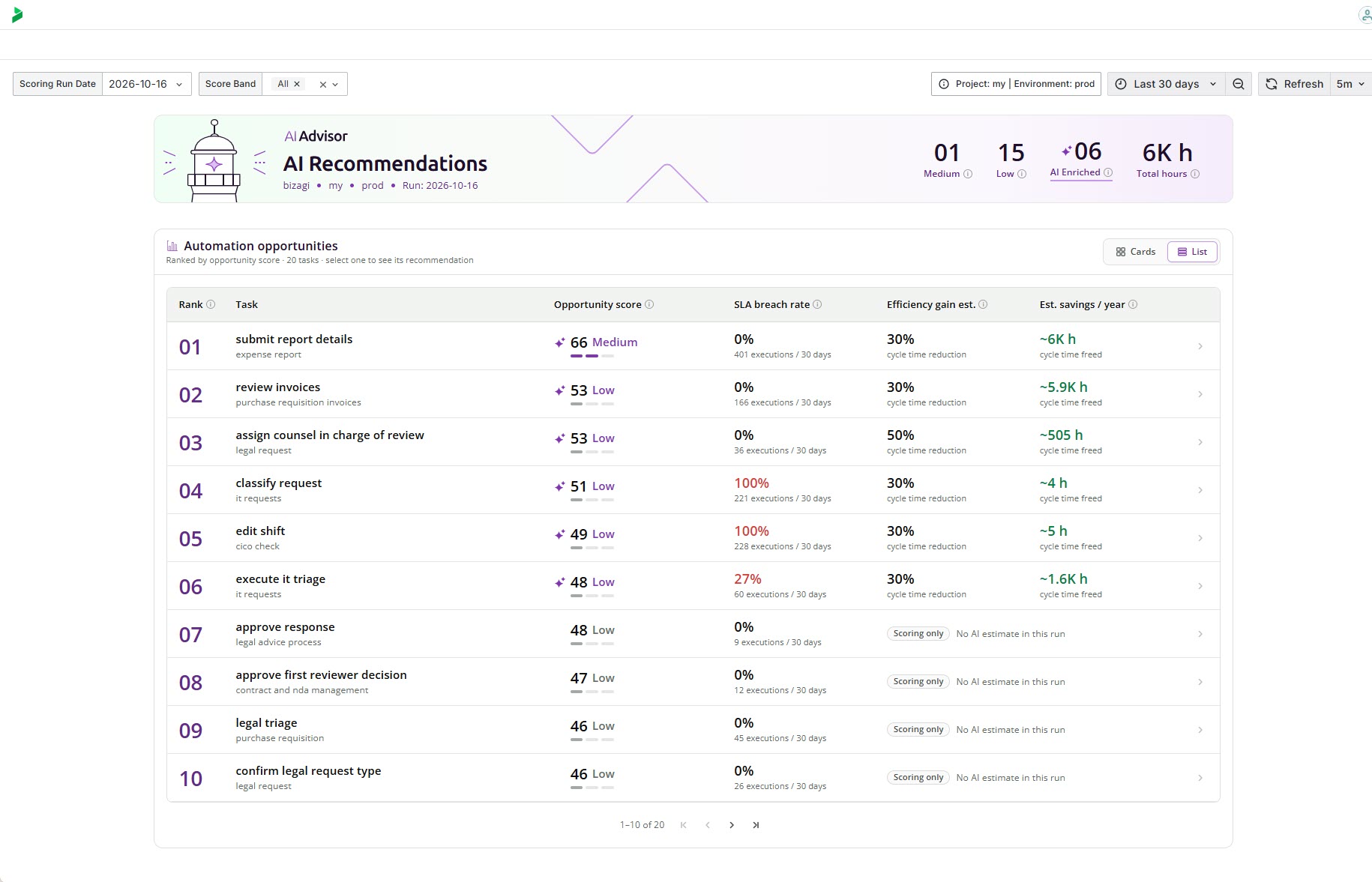Click the Rank column info icon
This screenshot has height=882, width=1372.
coord(211,304)
